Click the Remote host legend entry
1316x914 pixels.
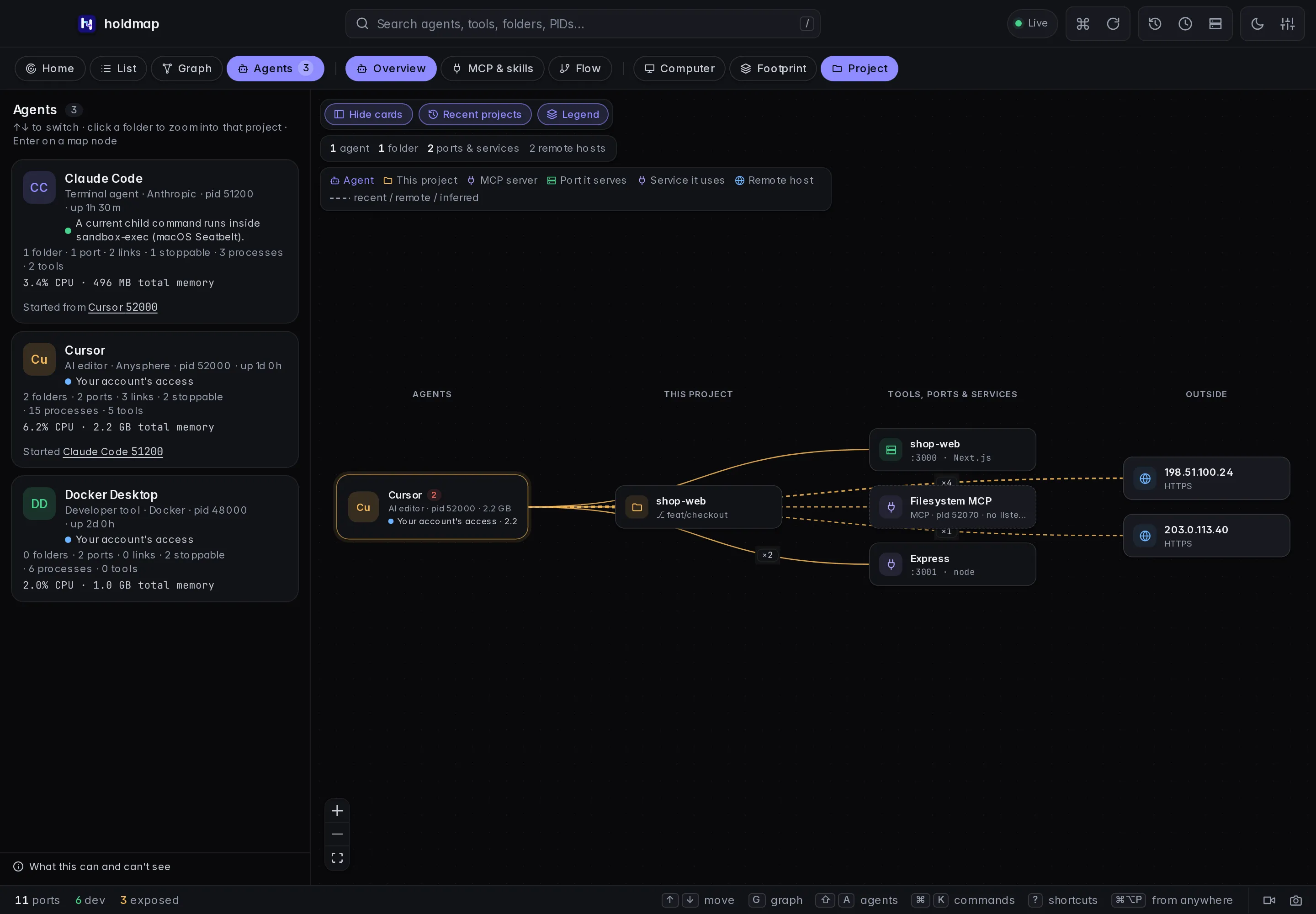(774, 181)
